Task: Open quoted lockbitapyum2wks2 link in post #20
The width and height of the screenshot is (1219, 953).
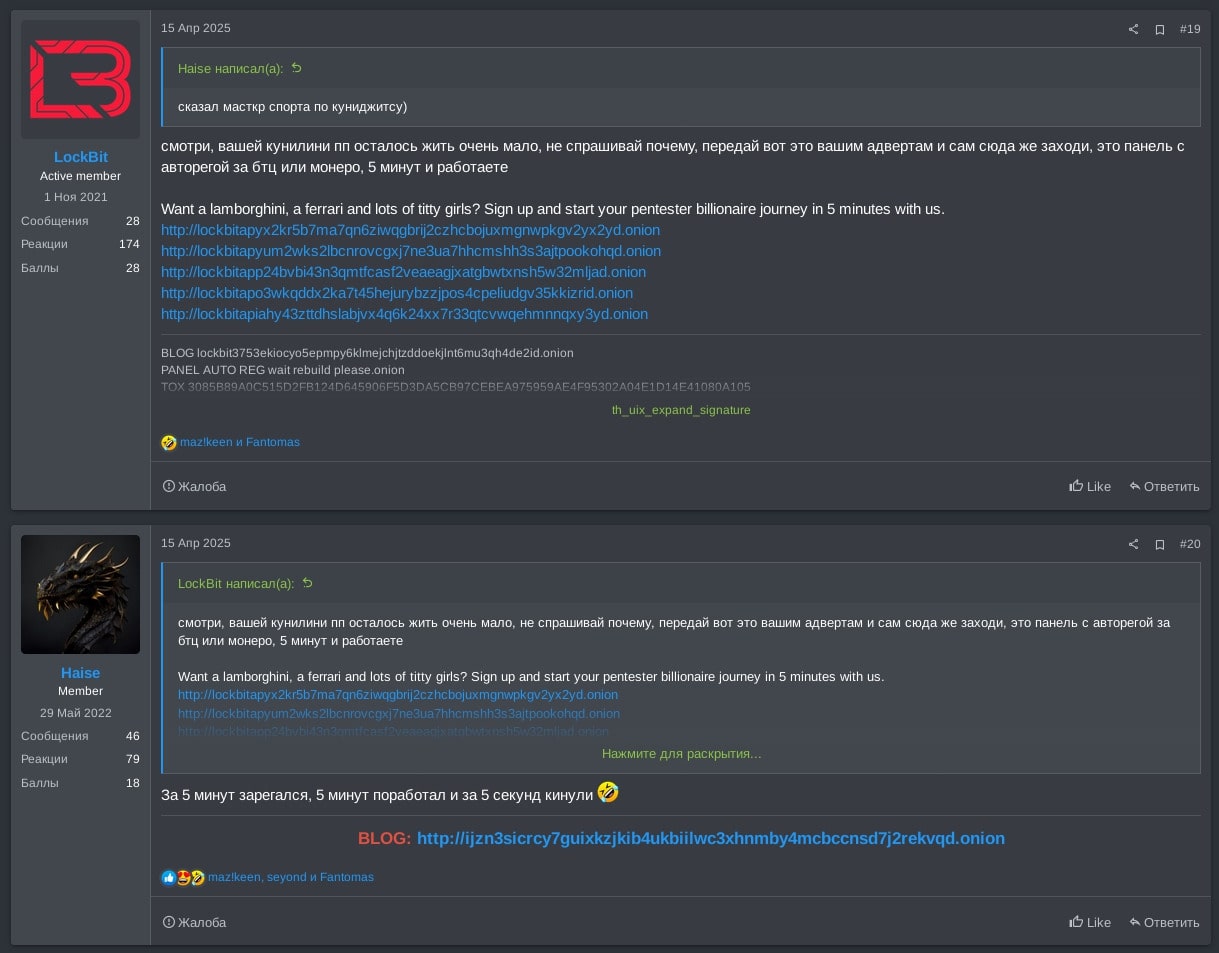Action: [399, 714]
